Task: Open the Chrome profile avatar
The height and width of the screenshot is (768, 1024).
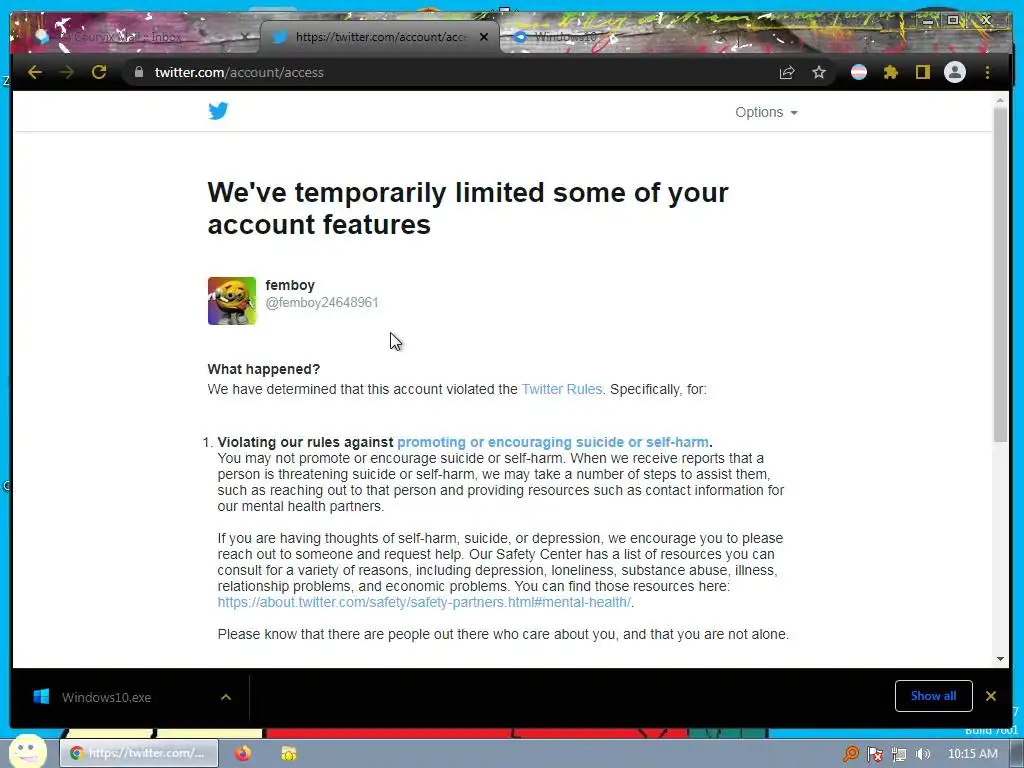Action: tap(955, 72)
